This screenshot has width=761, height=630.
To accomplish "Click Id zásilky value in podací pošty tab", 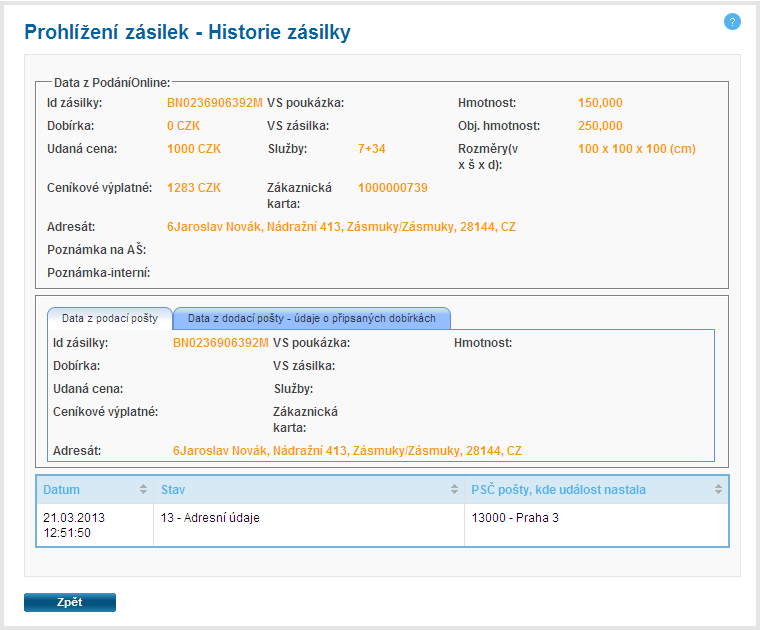I will coord(220,343).
